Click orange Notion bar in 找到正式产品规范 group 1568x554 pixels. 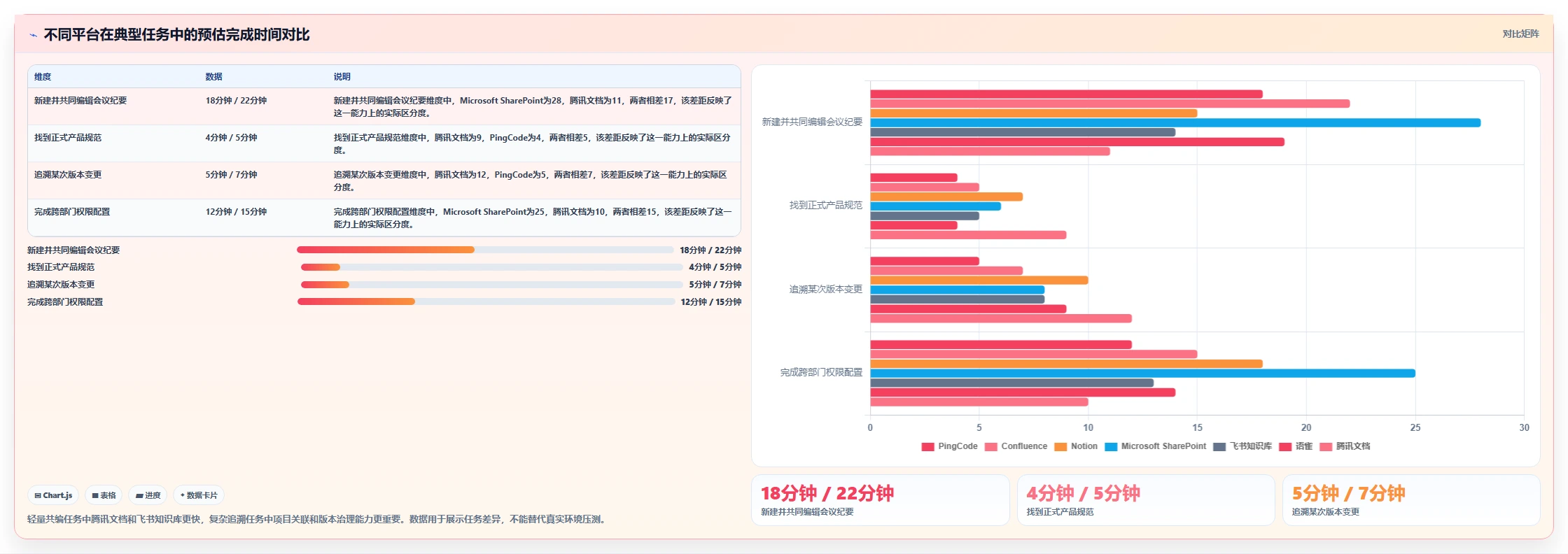(946, 197)
